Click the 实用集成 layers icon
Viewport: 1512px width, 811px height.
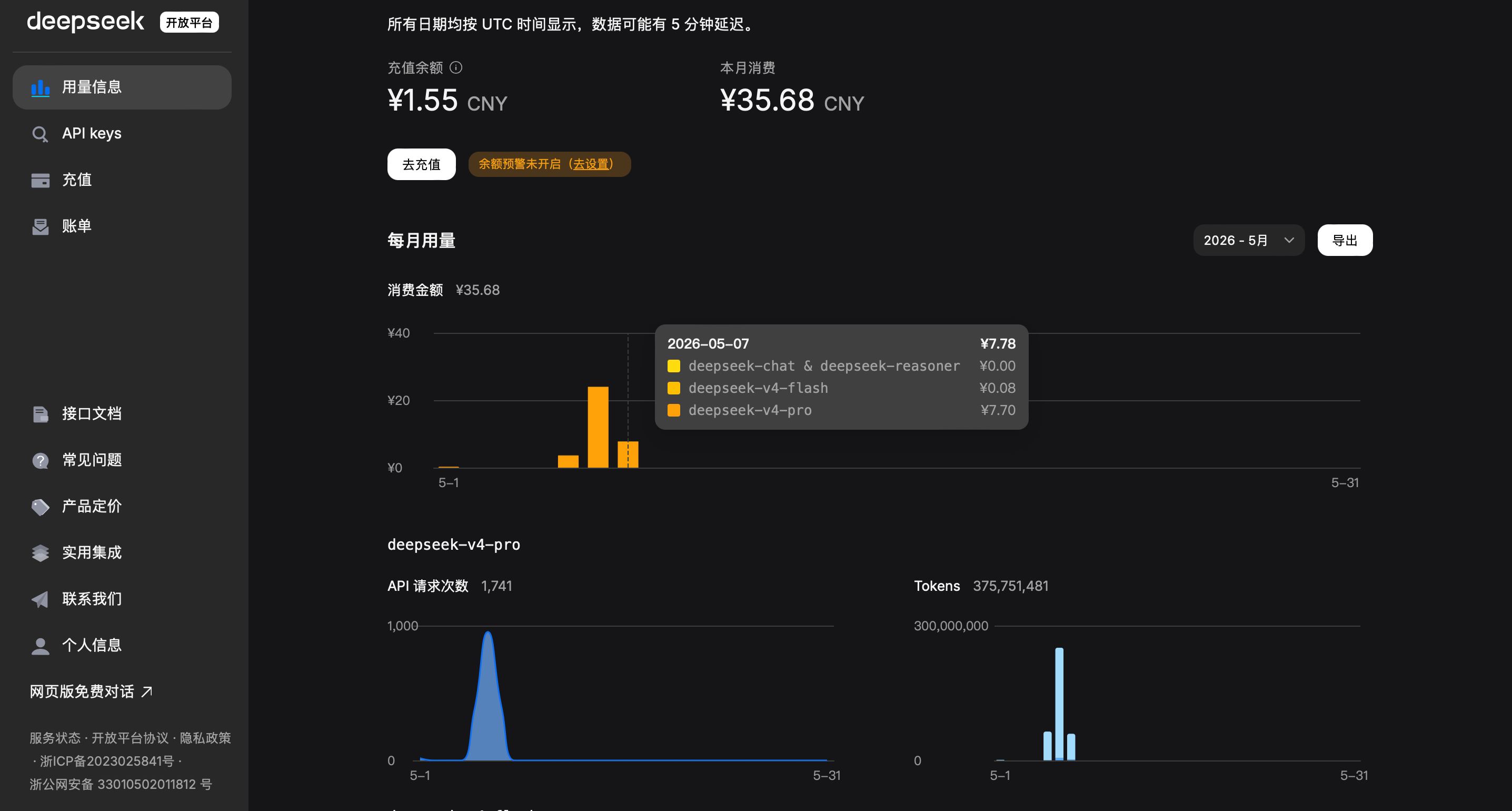point(40,553)
